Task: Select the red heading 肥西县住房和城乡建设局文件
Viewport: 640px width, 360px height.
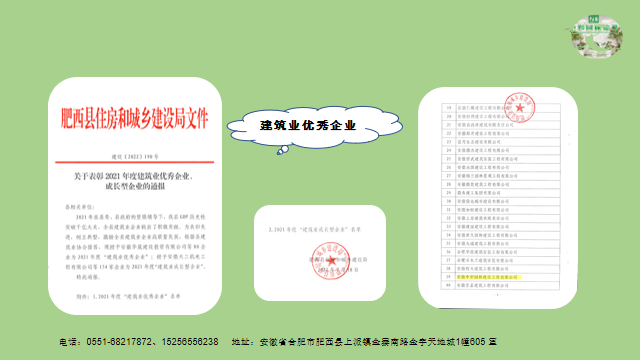Action: coord(135,118)
